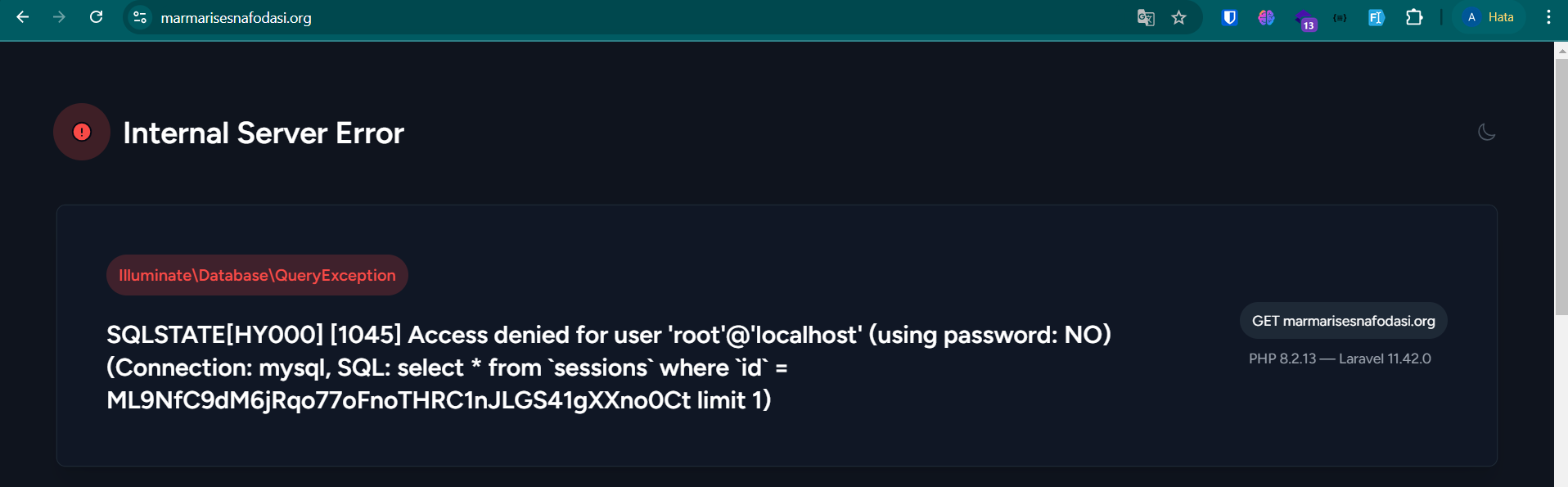The height and width of the screenshot is (487, 1568).
Task: Click the browser back arrow
Action: (23, 17)
